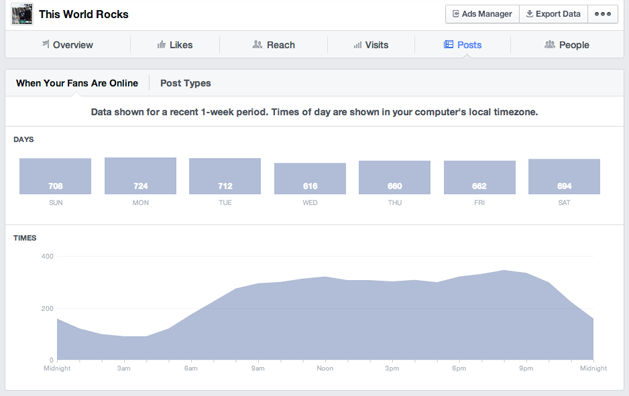This screenshot has width=629, height=396.
Task: Click the Ads Manager button
Action: [482, 14]
